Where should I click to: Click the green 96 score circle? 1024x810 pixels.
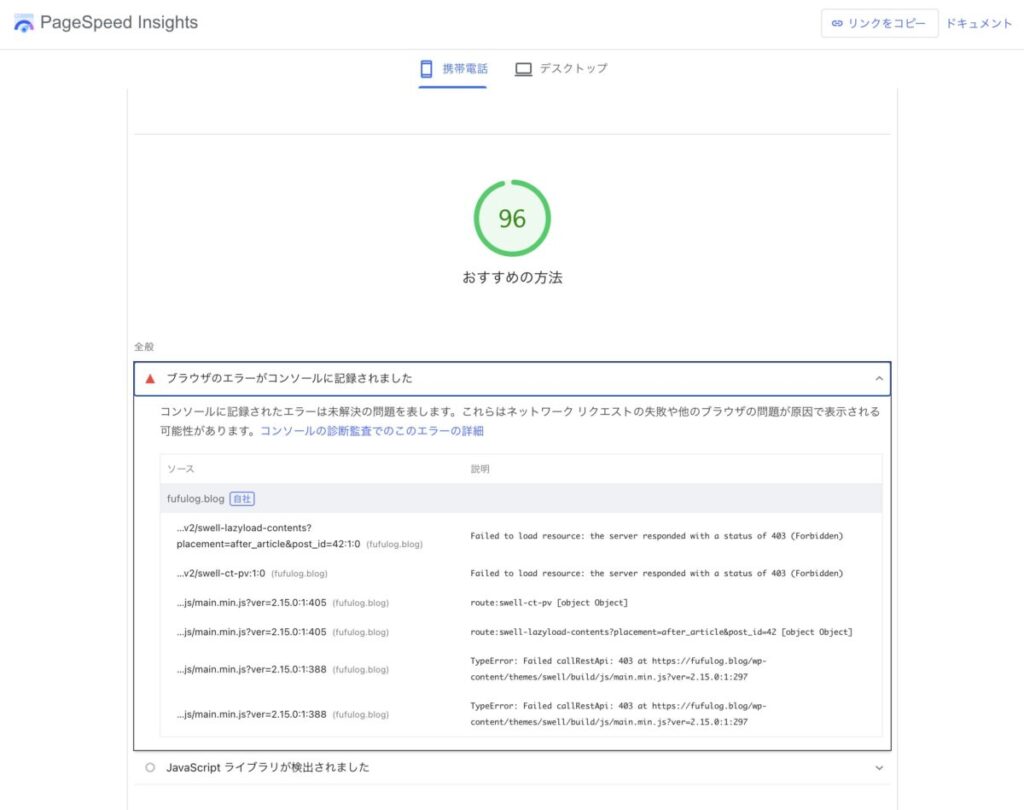pos(512,218)
